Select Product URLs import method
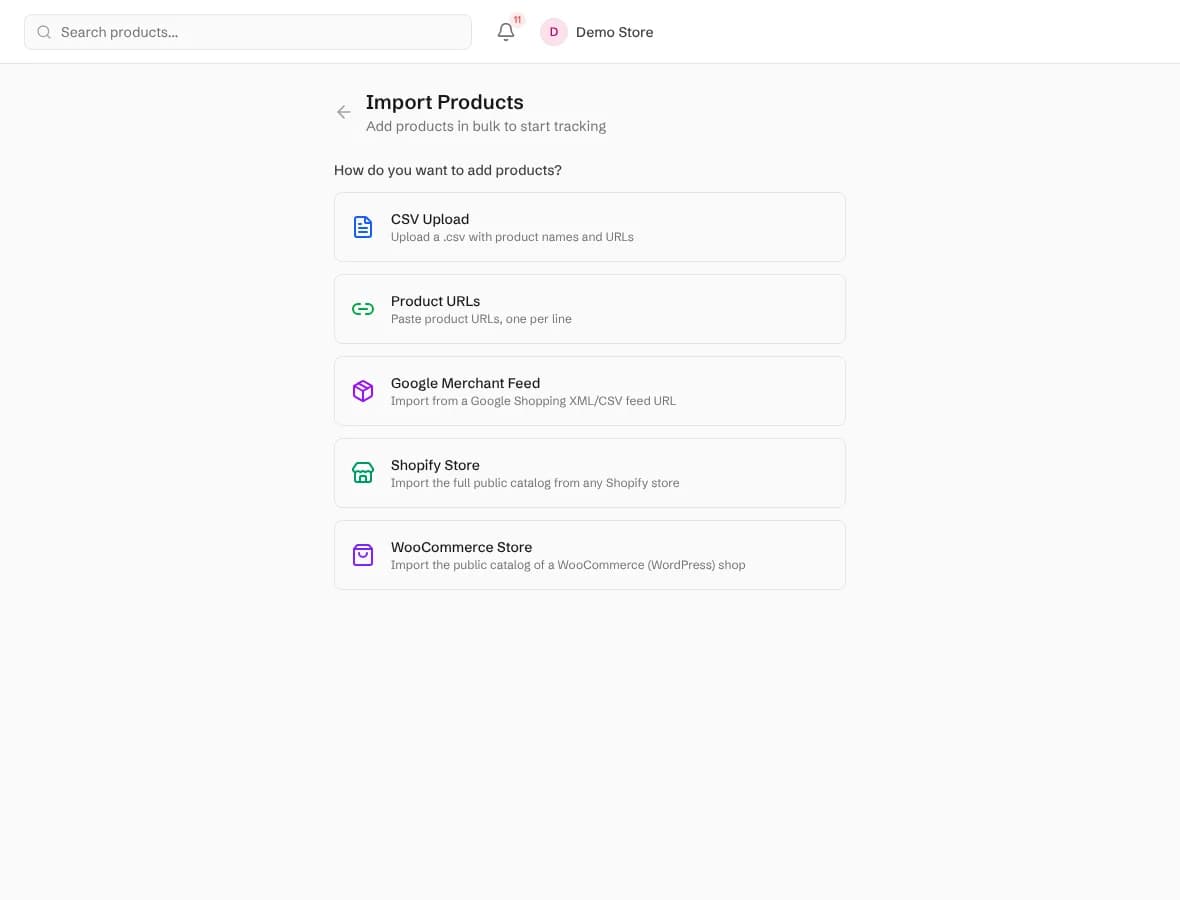Viewport: 1180px width, 900px height. coord(589,309)
